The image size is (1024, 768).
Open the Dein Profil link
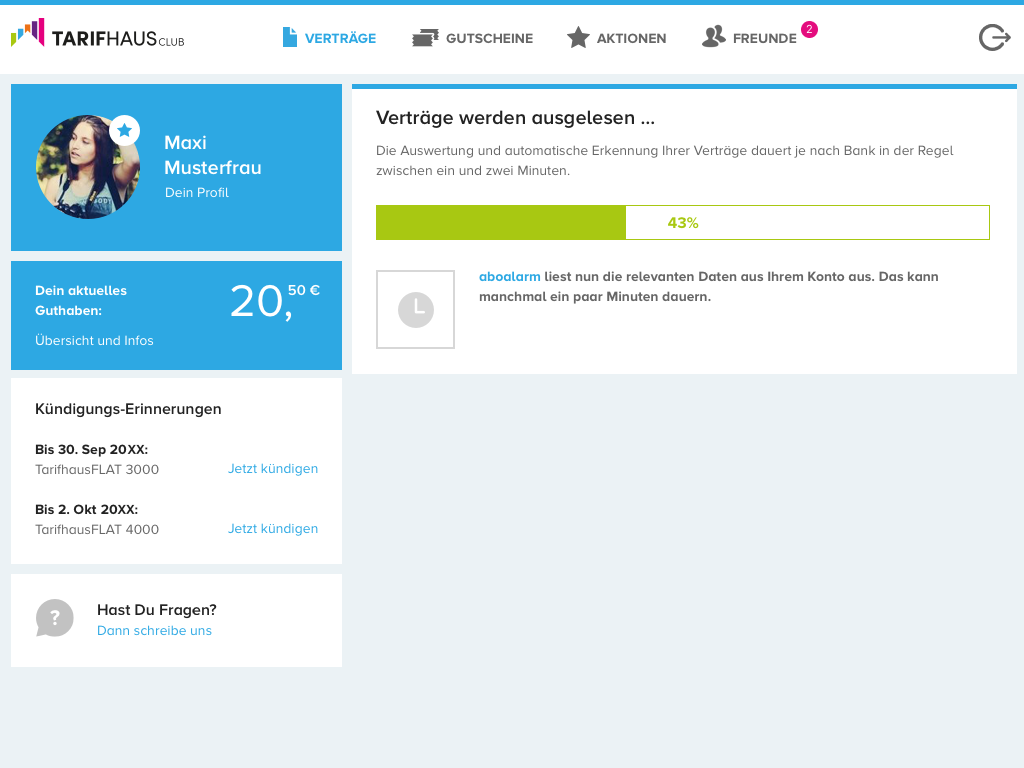coord(197,192)
